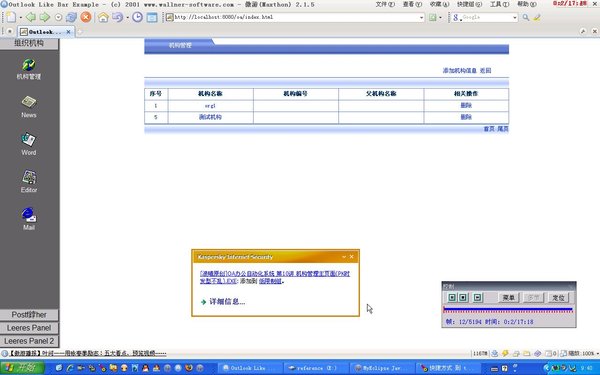
Task: Open the 工具 menu
Action: pyautogui.click(x=500, y=4)
